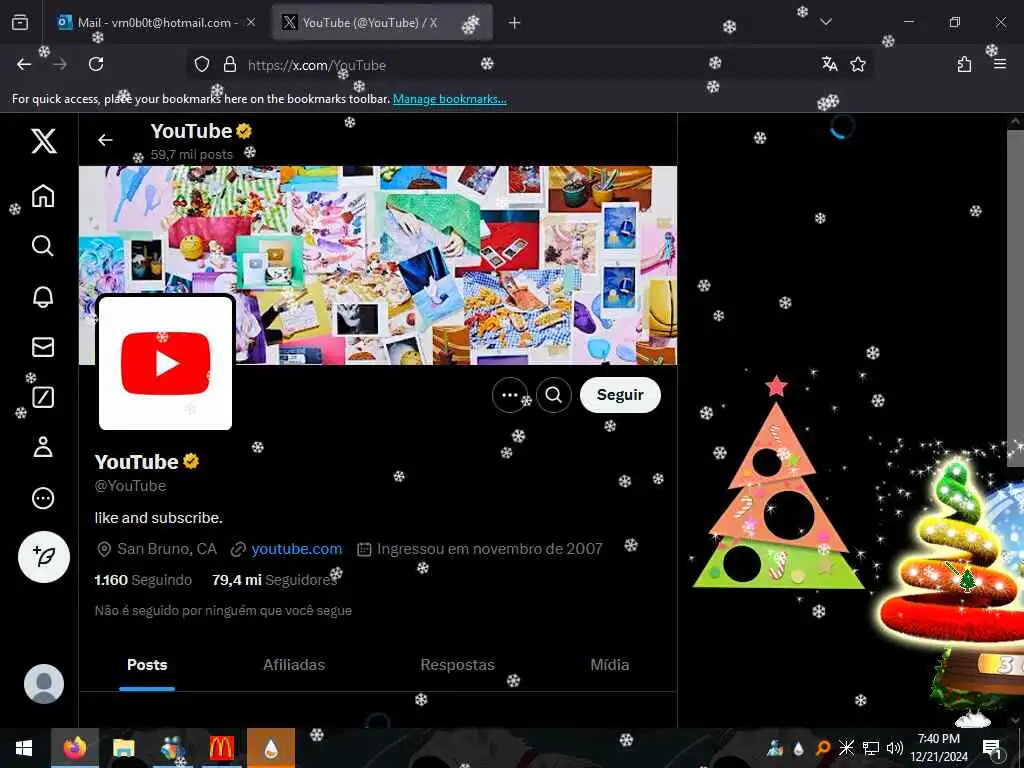Open Profile person icon in sidebar

[x=43, y=447]
